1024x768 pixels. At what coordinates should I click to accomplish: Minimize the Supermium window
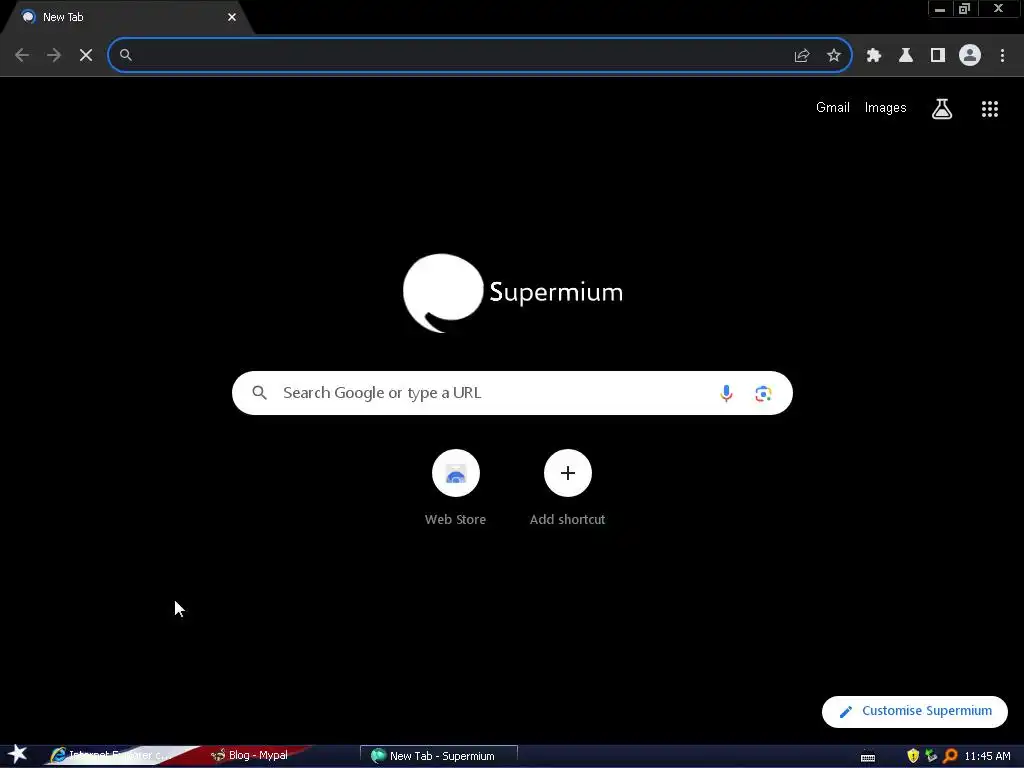coord(940,9)
